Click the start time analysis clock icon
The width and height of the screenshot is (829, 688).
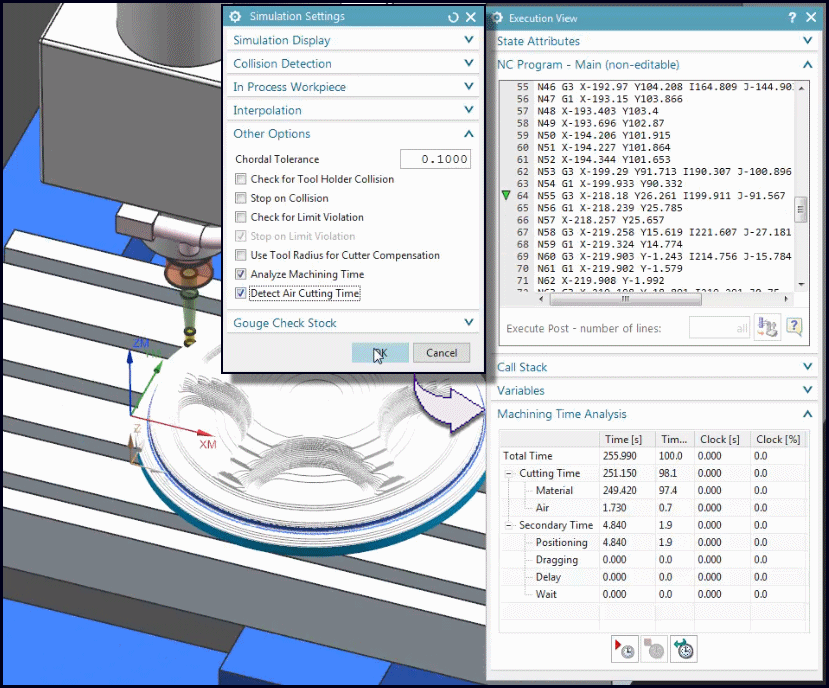coord(624,649)
